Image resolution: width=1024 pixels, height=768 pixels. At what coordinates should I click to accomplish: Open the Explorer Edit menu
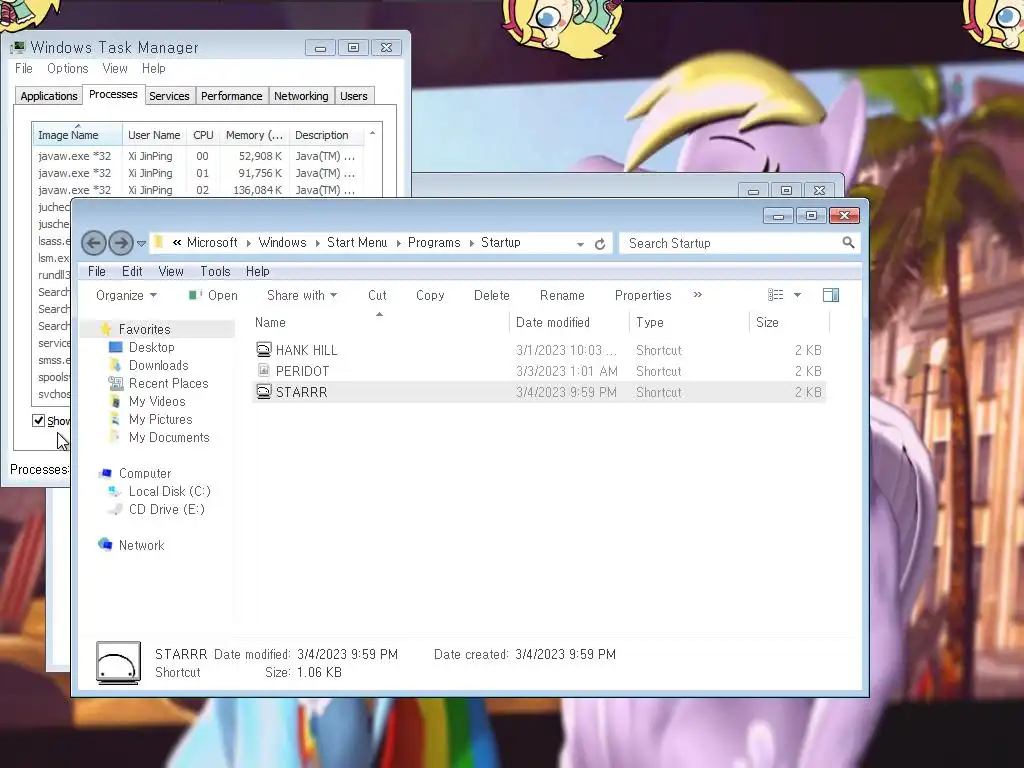point(132,271)
